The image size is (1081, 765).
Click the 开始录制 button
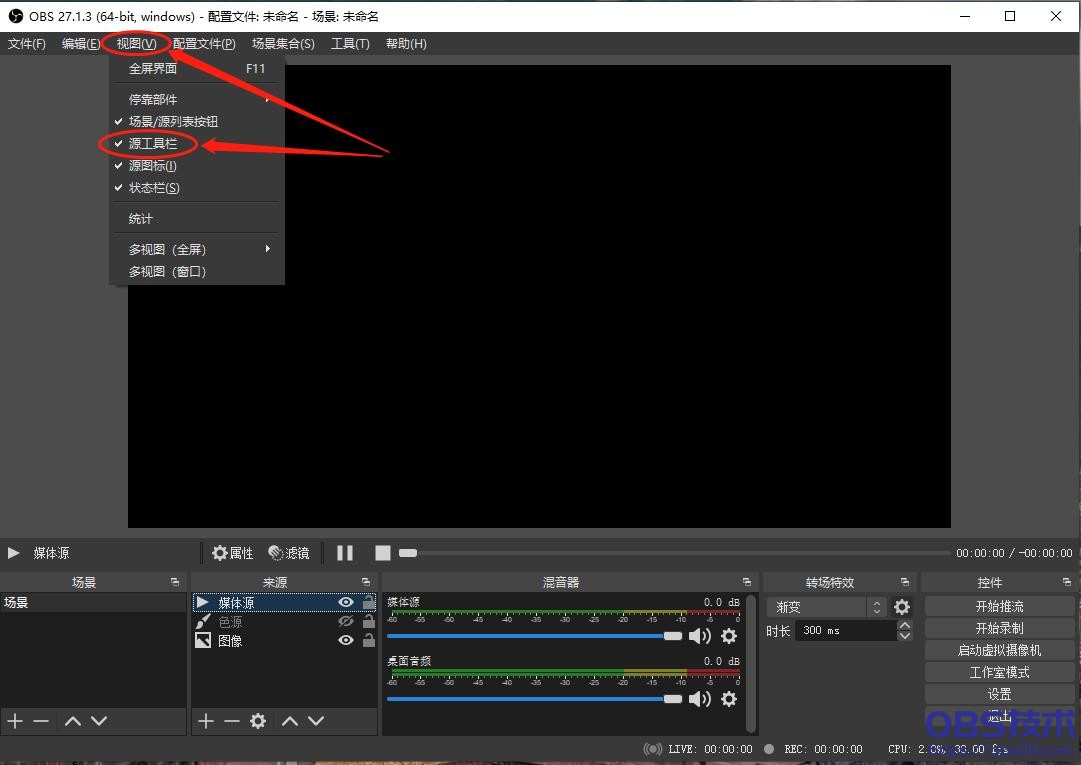(999, 628)
